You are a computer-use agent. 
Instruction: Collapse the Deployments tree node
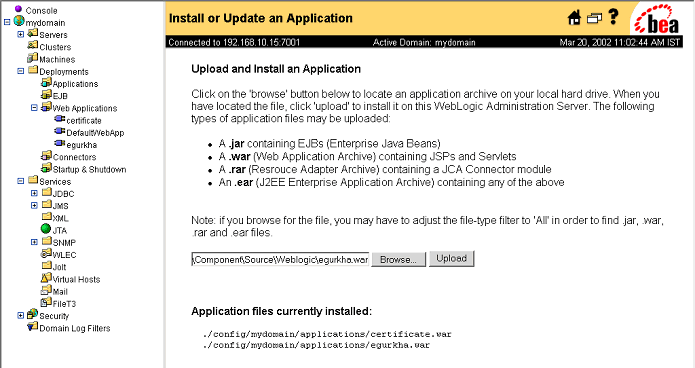[21, 71]
